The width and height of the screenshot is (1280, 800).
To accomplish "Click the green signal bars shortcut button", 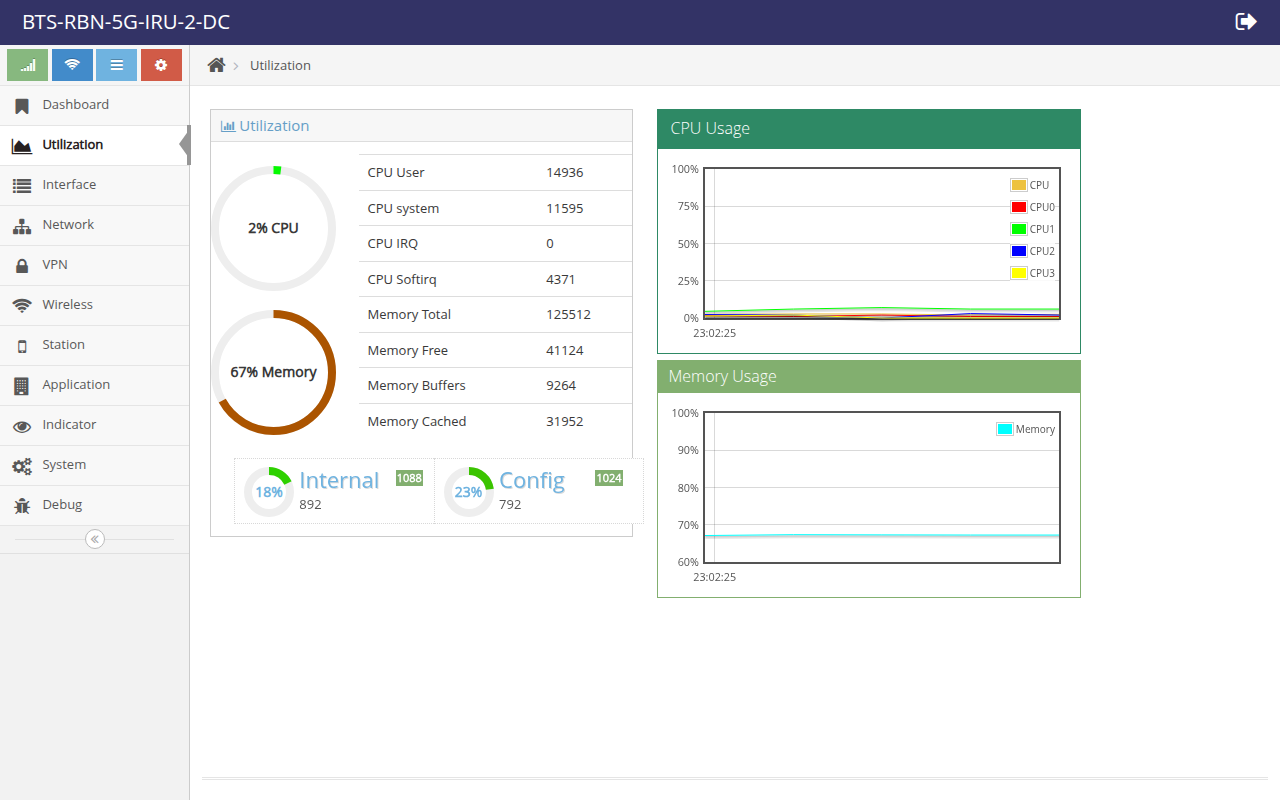I will tap(28, 65).
